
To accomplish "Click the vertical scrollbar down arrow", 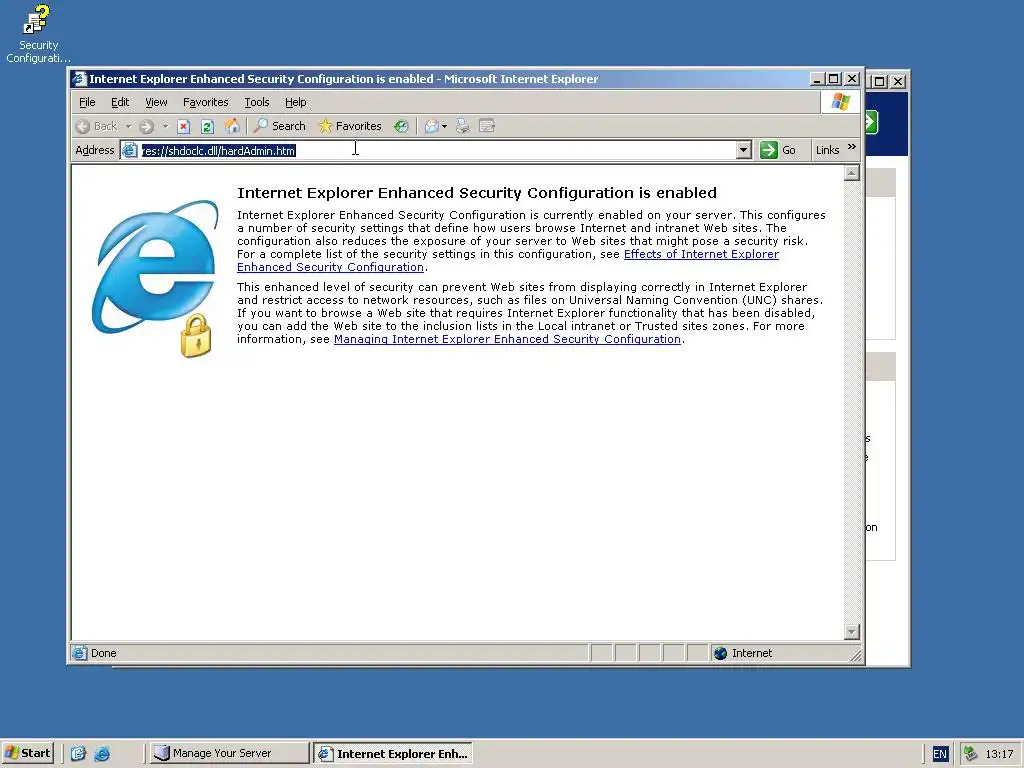I will coord(852,632).
